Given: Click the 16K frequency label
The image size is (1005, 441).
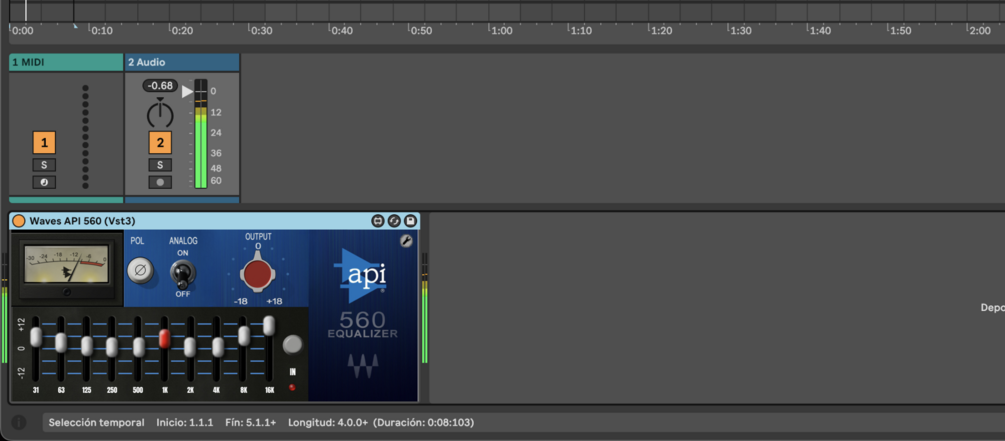Looking at the screenshot, I should pos(267,389).
